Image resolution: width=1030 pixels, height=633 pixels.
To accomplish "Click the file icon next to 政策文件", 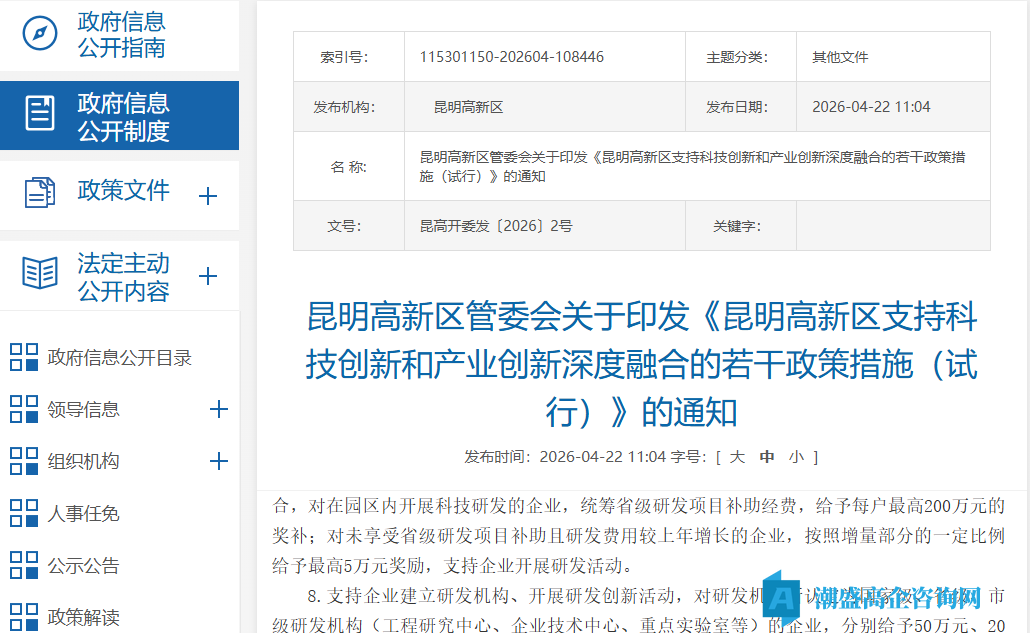I will click(x=40, y=191).
